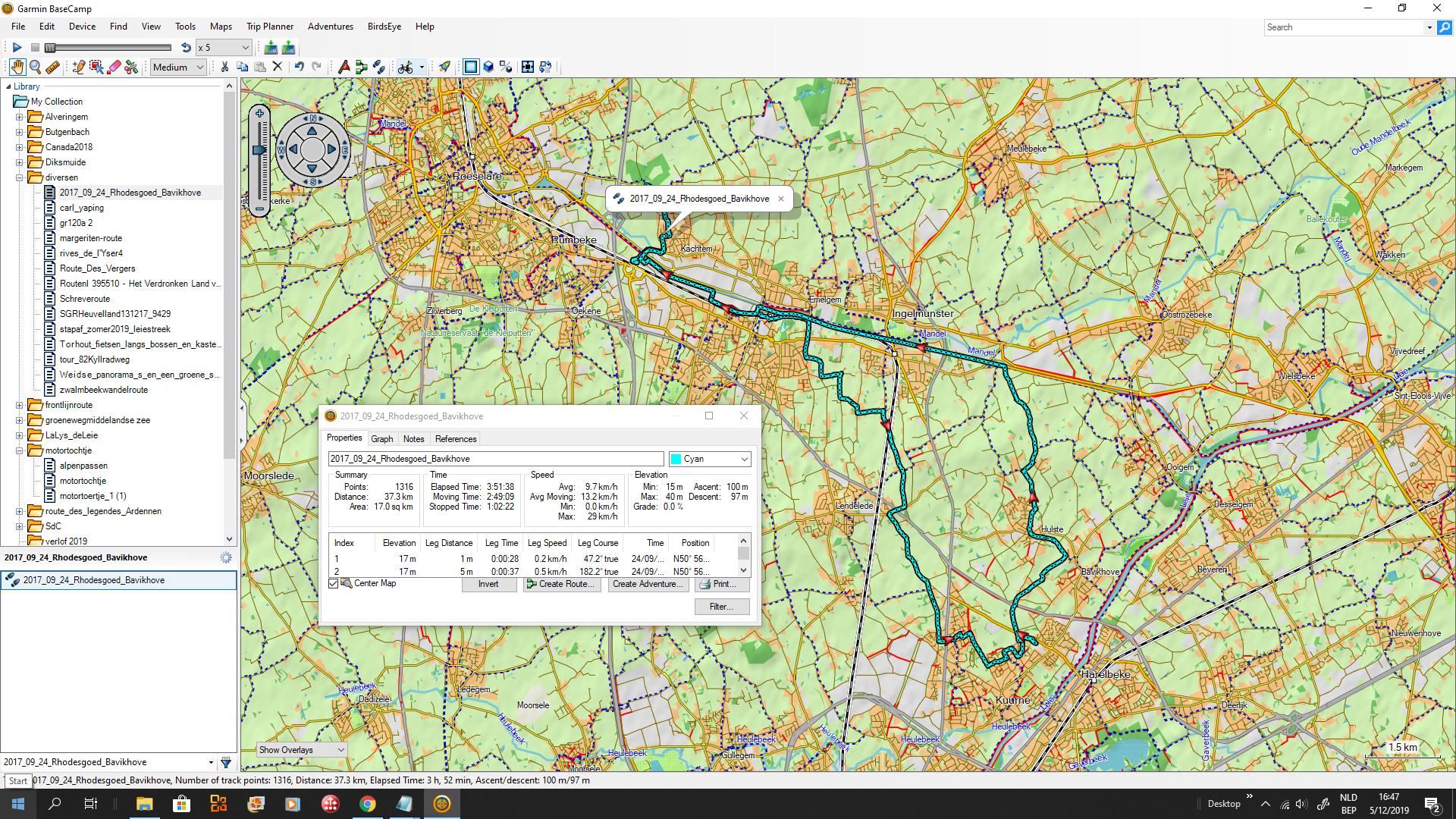The width and height of the screenshot is (1456, 819).
Task: Click the Copy icon in toolbar
Action: [243, 67]
